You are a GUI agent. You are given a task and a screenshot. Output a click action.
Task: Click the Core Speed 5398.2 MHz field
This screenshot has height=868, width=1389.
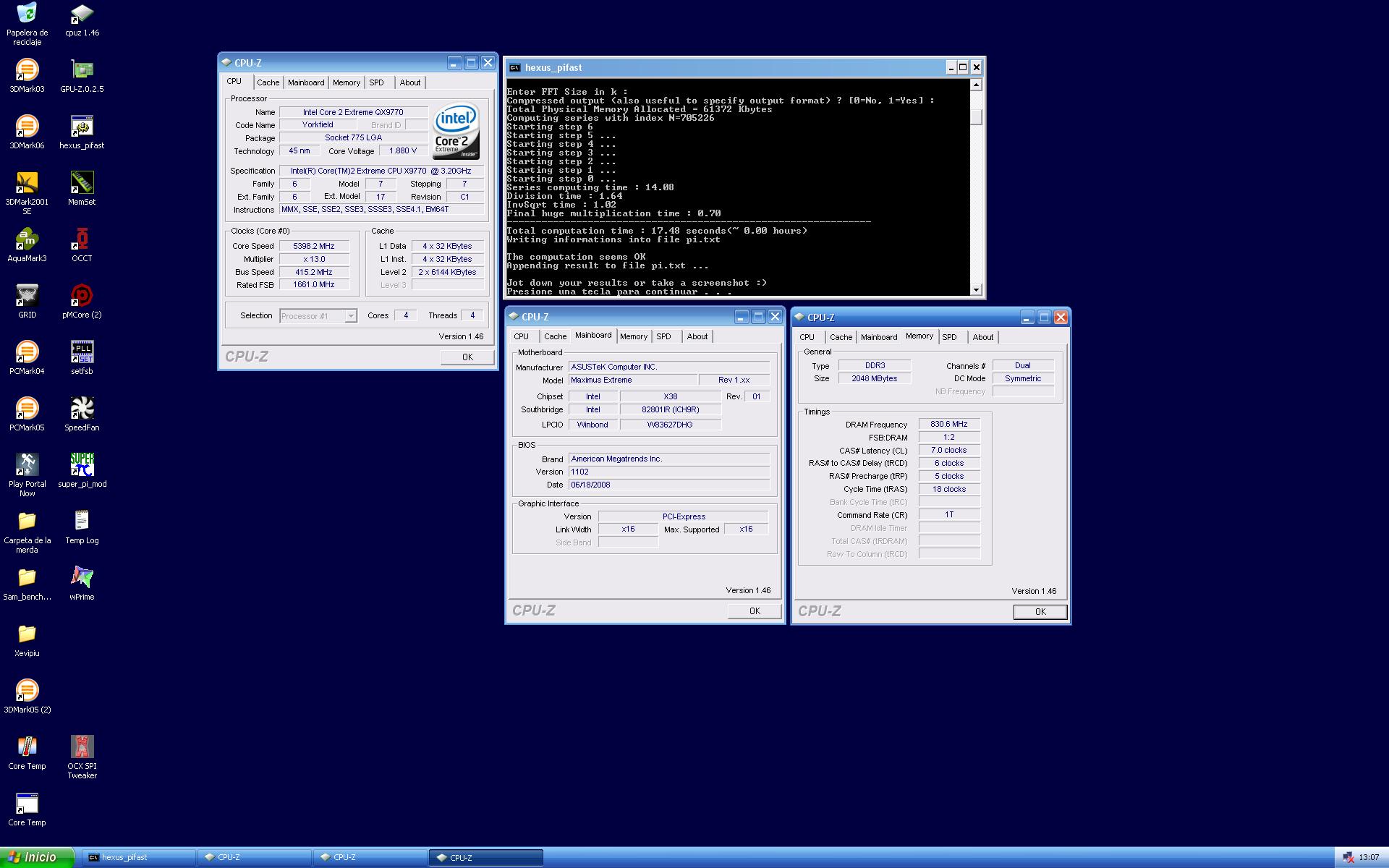pos(314,246)
